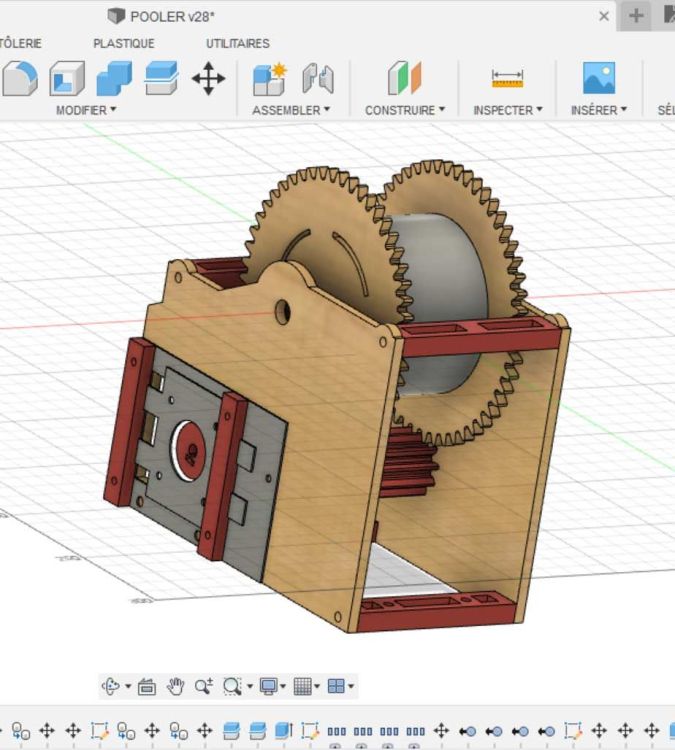Activate the Pan hand tool
Viewport: 675px width, 750px height.
pyautogui.click(x=176, y=686)
